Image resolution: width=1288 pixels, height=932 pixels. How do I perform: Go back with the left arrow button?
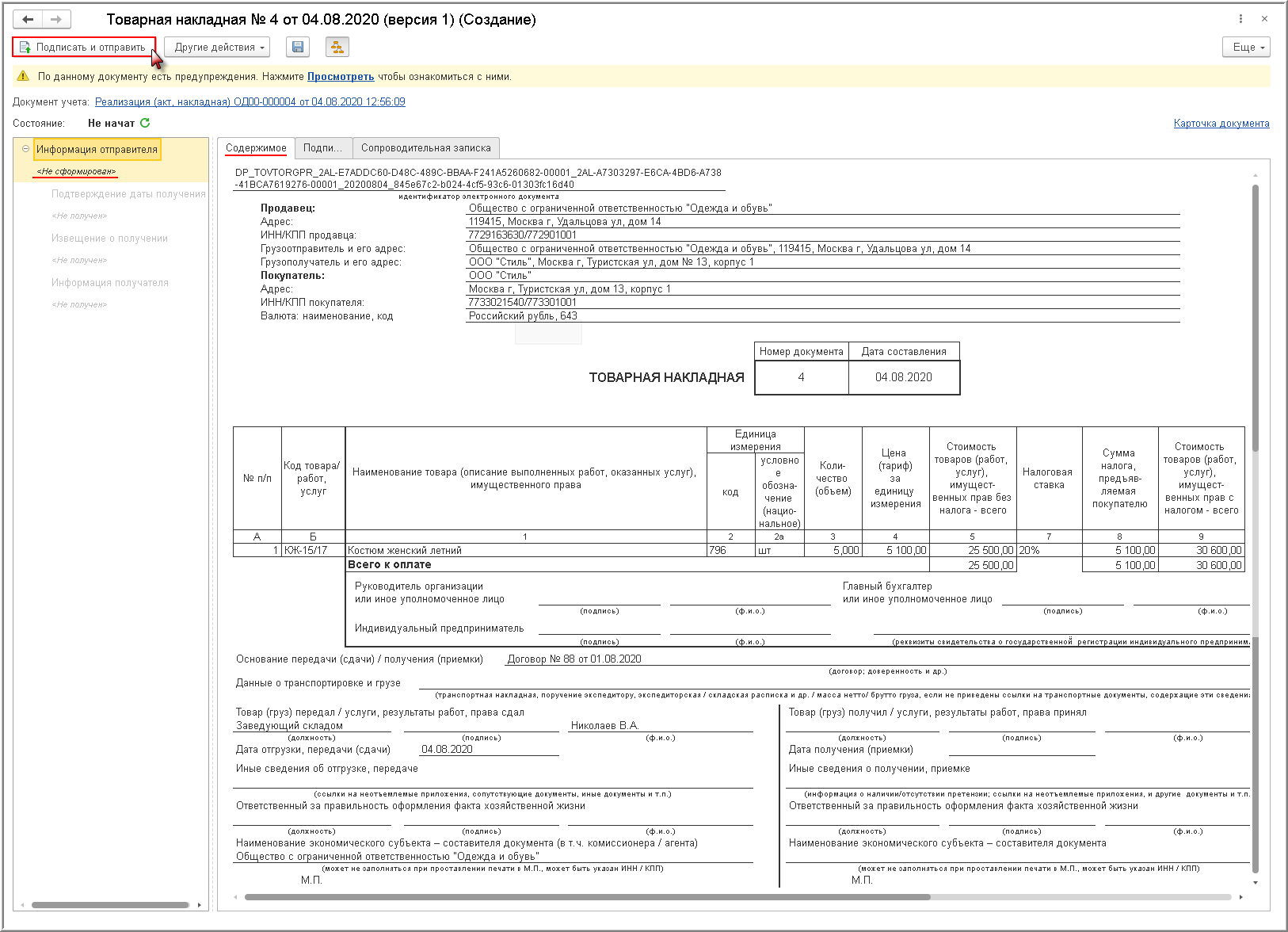point(28,19)
